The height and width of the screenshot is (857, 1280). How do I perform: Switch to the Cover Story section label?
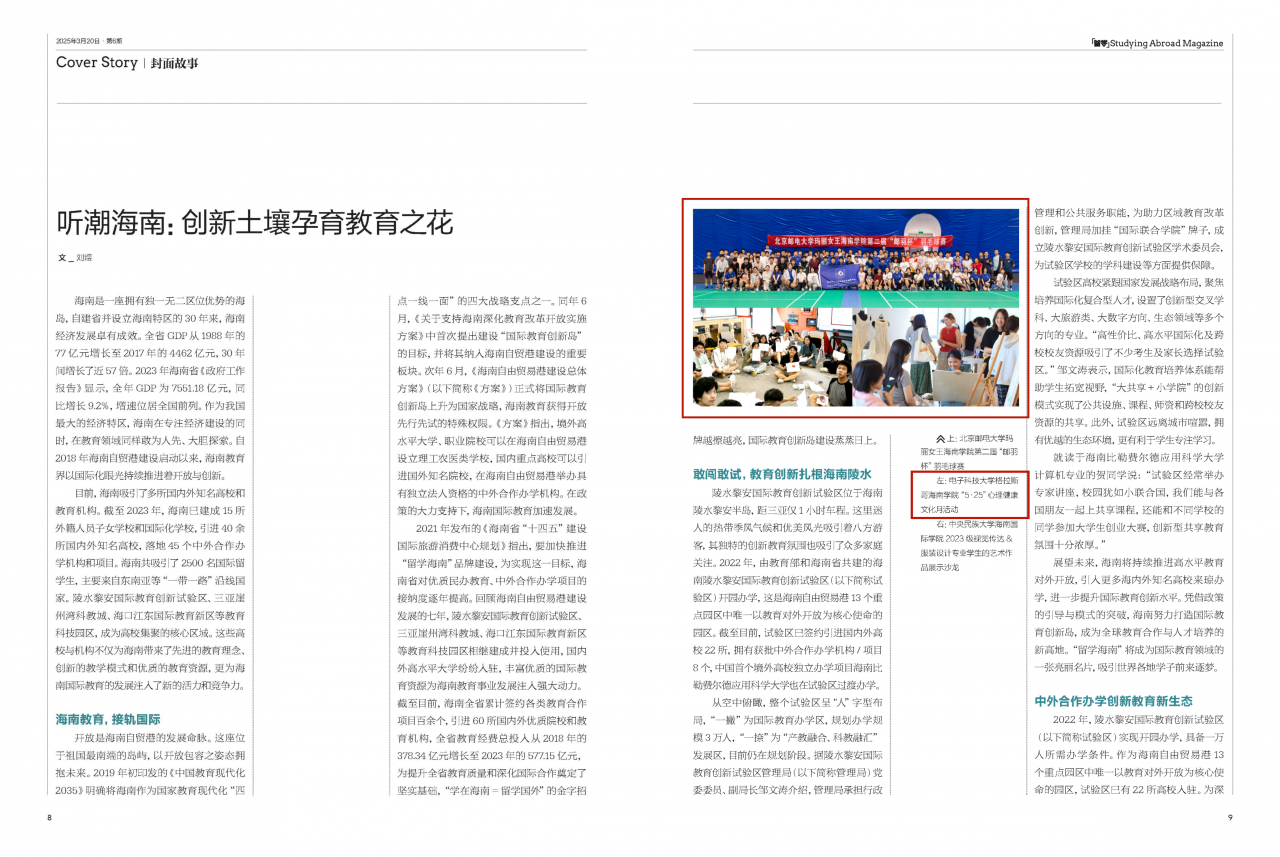coord(96,62)
